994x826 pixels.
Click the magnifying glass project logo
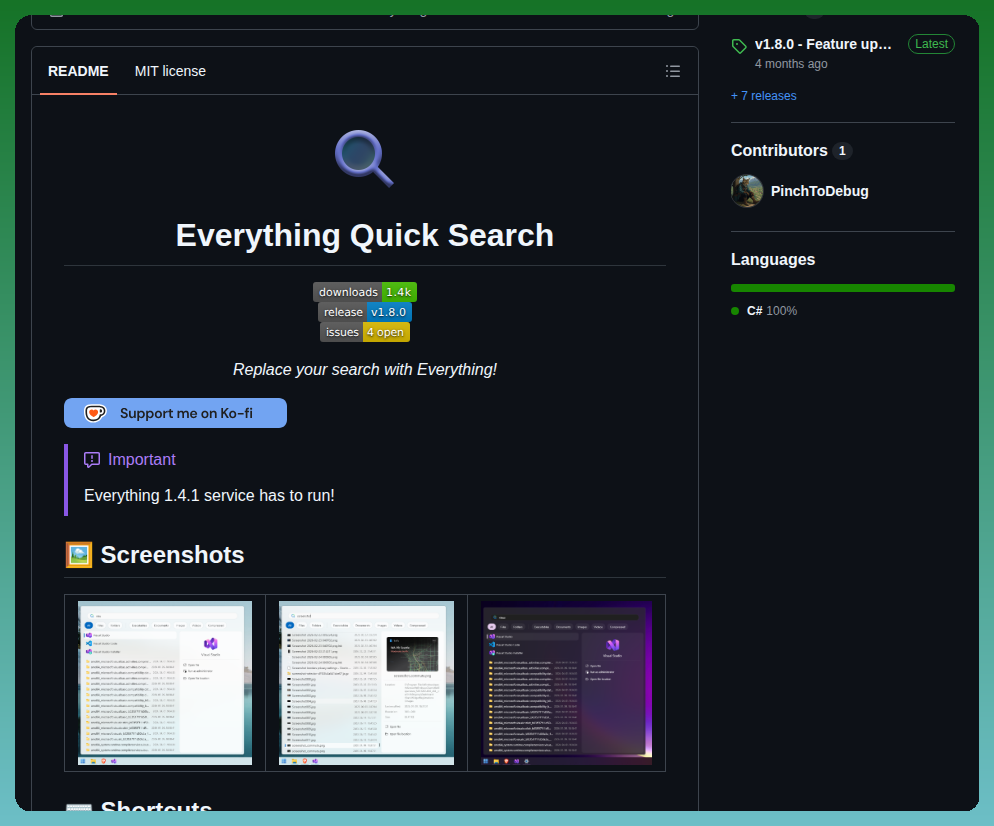click(365, 158)
